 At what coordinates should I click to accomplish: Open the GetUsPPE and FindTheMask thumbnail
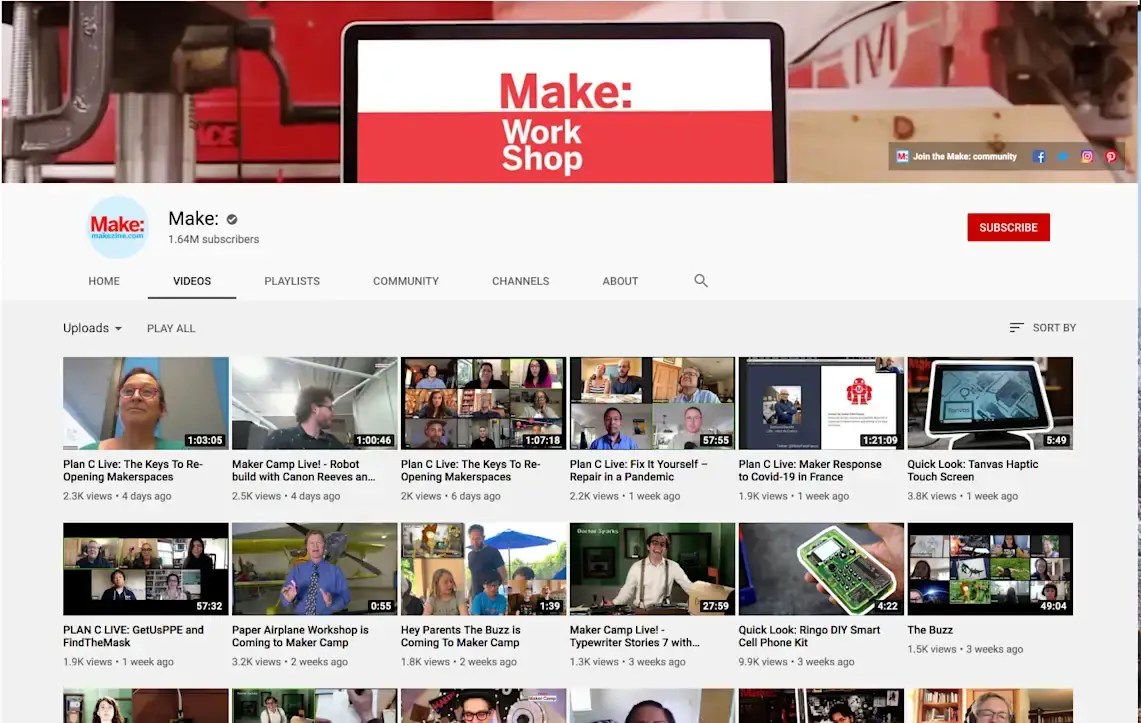click(146, 569)
